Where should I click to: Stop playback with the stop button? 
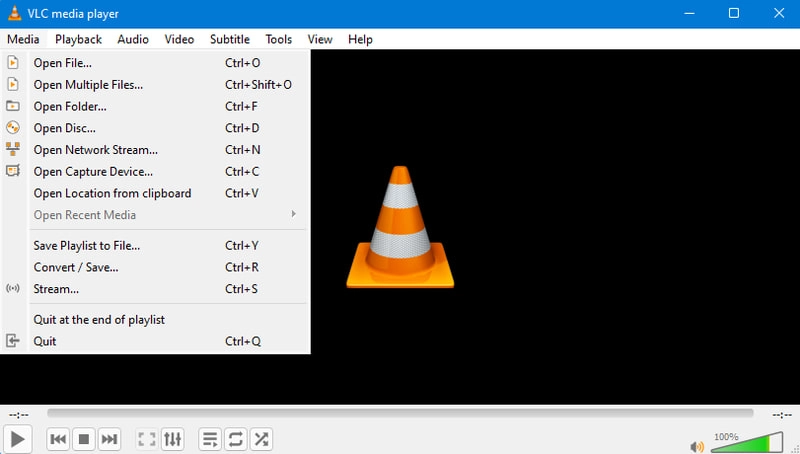(84, 439)
